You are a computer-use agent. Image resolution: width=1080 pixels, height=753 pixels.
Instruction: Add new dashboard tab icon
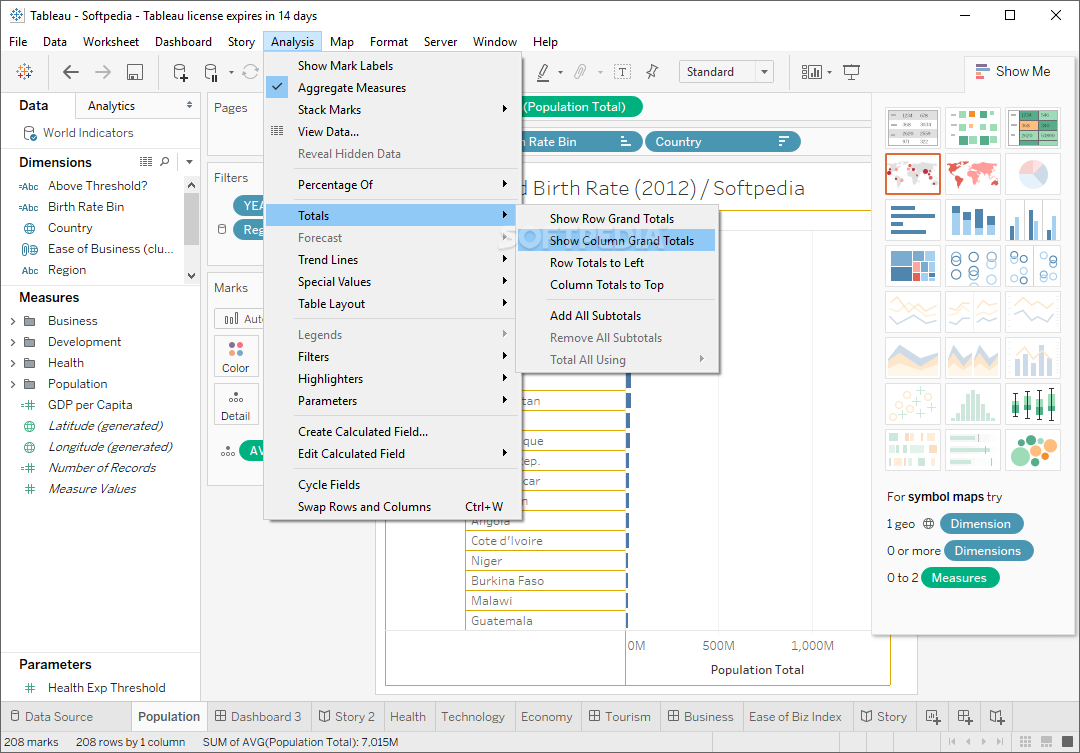[x=965, y=716]
